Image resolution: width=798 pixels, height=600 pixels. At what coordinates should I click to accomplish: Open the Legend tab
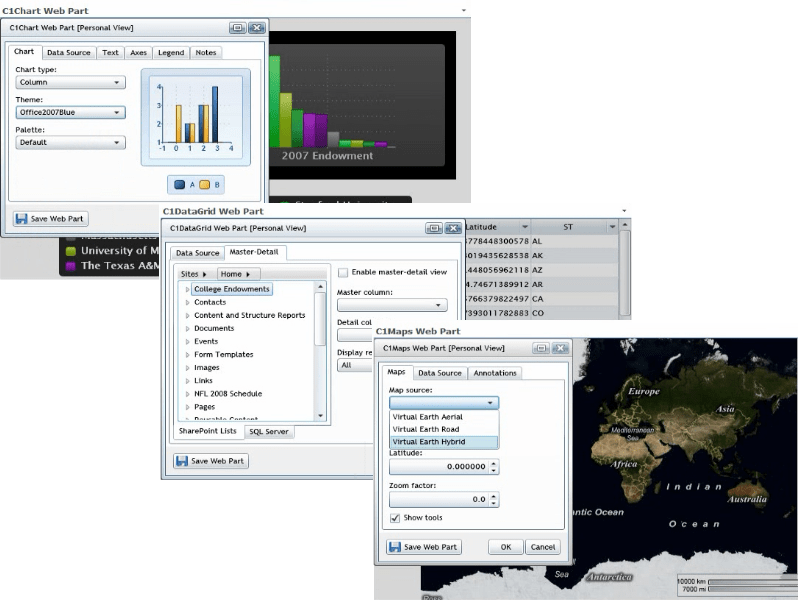(x=171, y=52)
